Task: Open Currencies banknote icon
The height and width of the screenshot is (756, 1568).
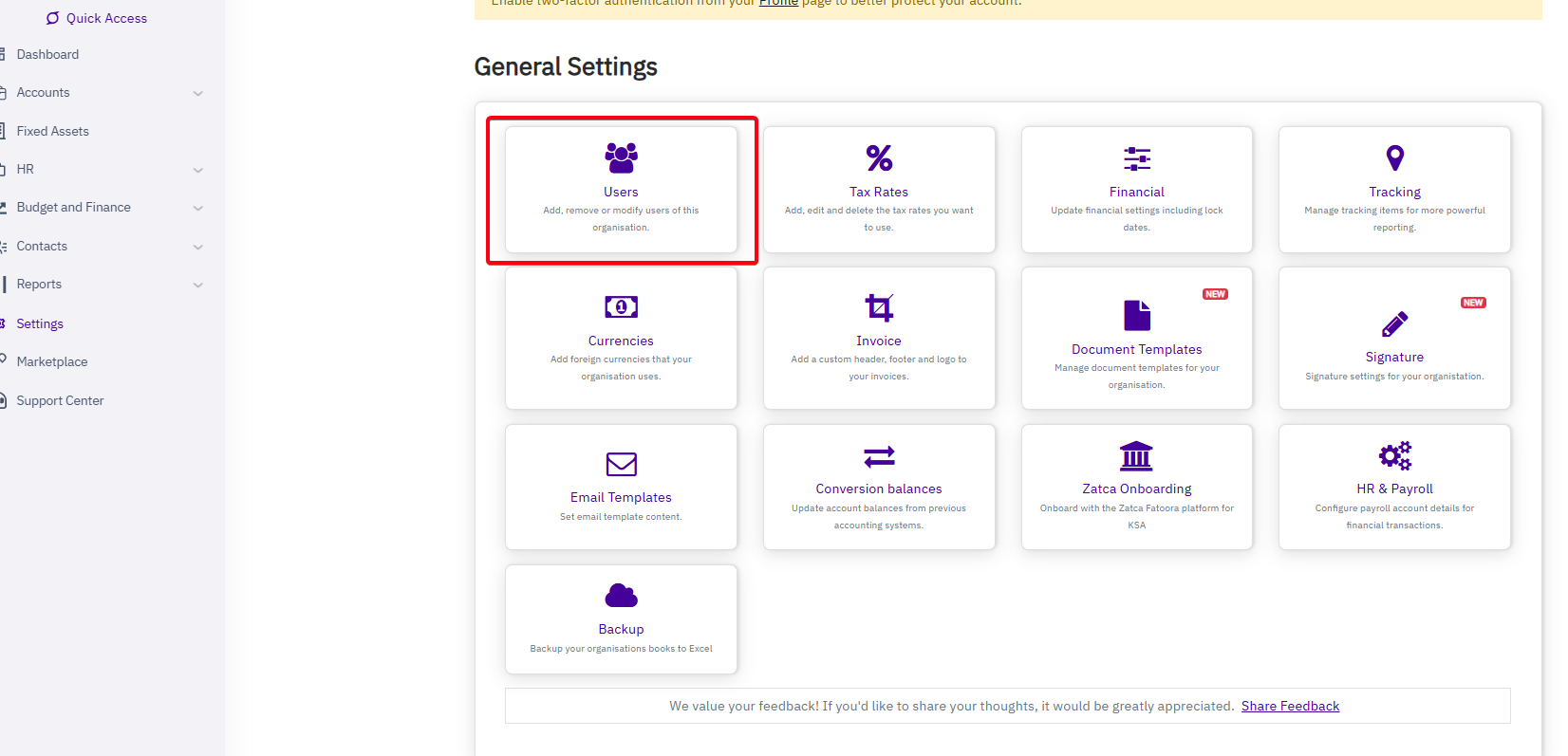Action: 621,306
